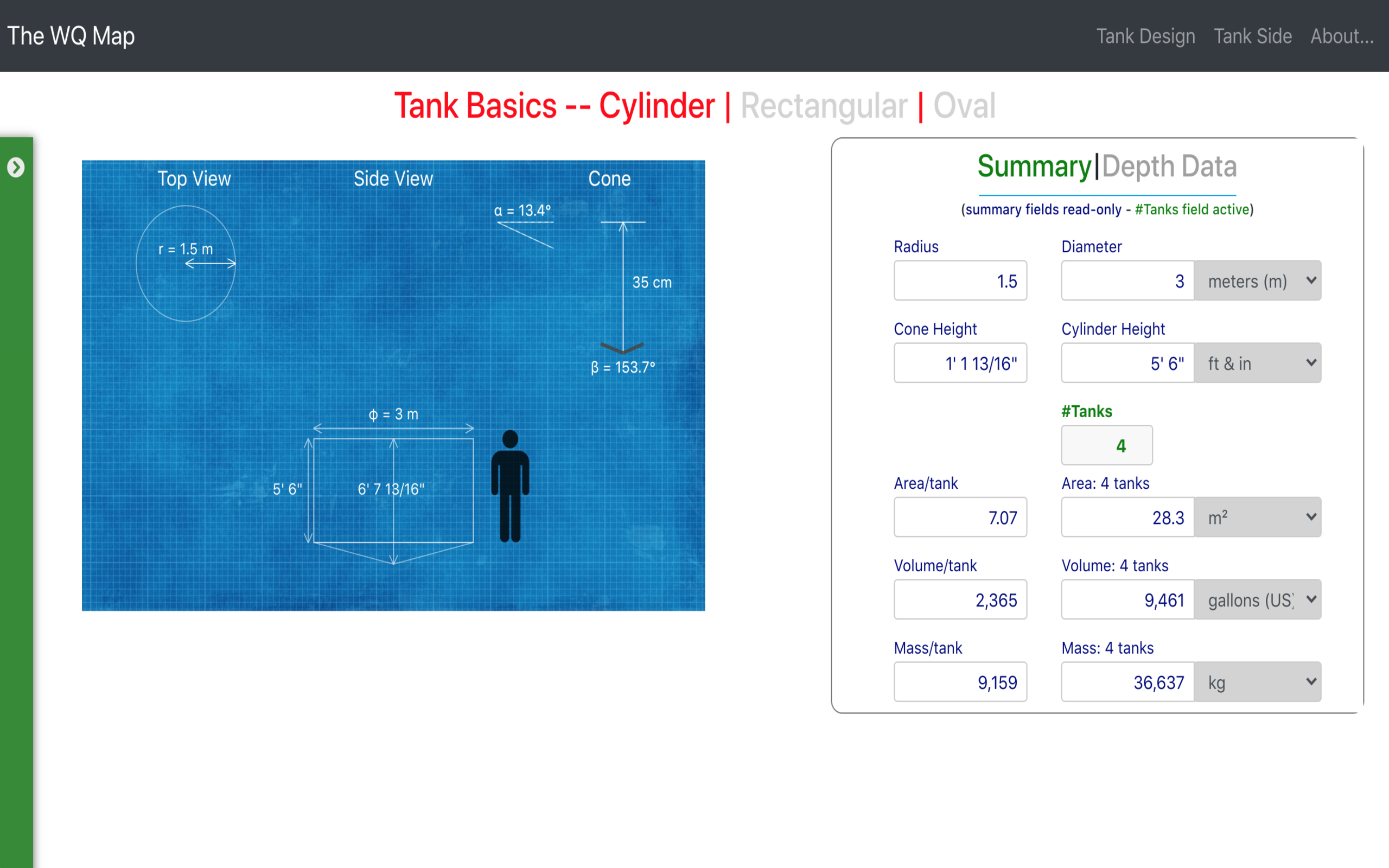
Task: Switch to Oval tank shape
Action: (x=964, y=106)
